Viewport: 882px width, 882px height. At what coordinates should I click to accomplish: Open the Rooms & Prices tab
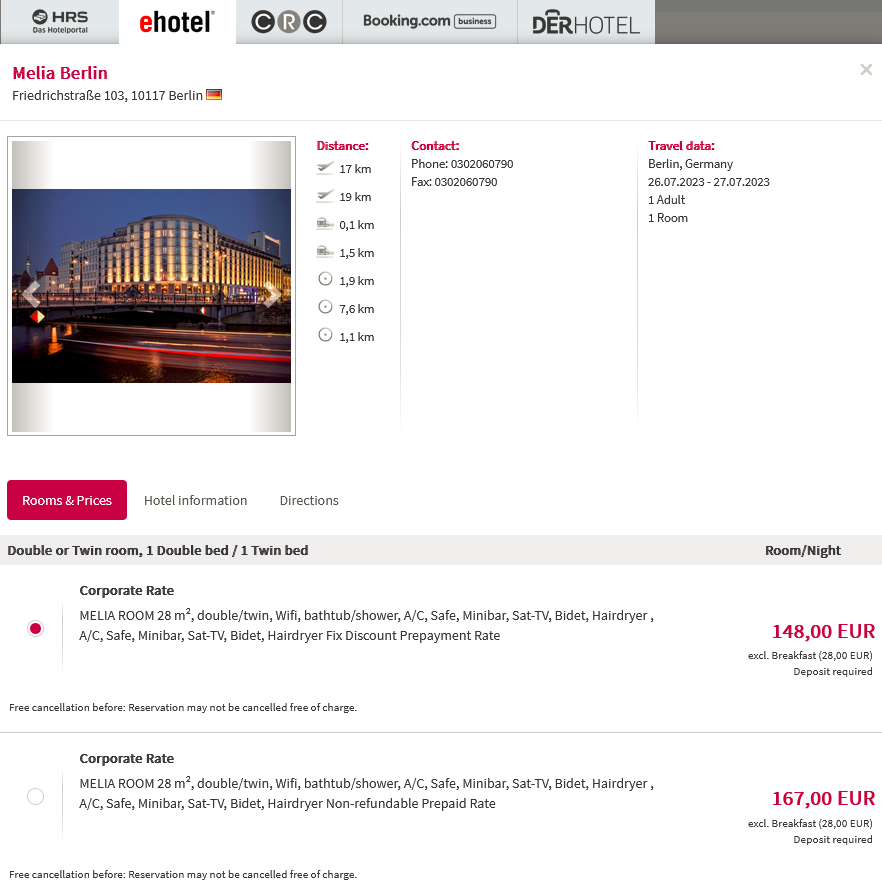tap(67, 500)
